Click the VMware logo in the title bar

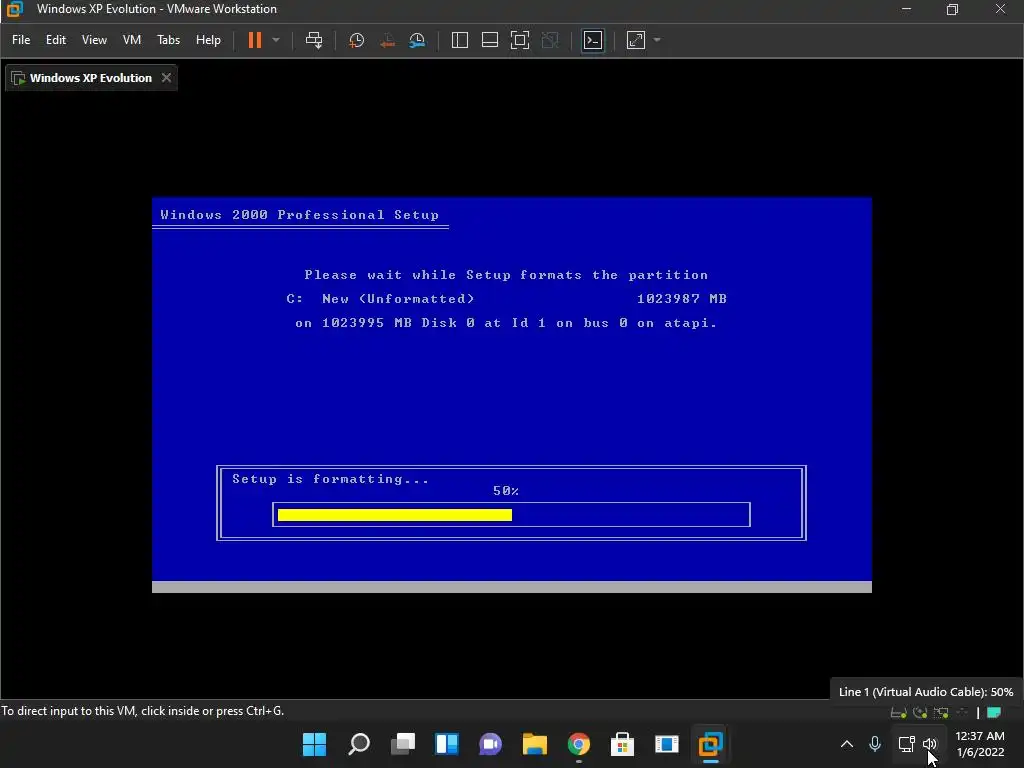14,9
